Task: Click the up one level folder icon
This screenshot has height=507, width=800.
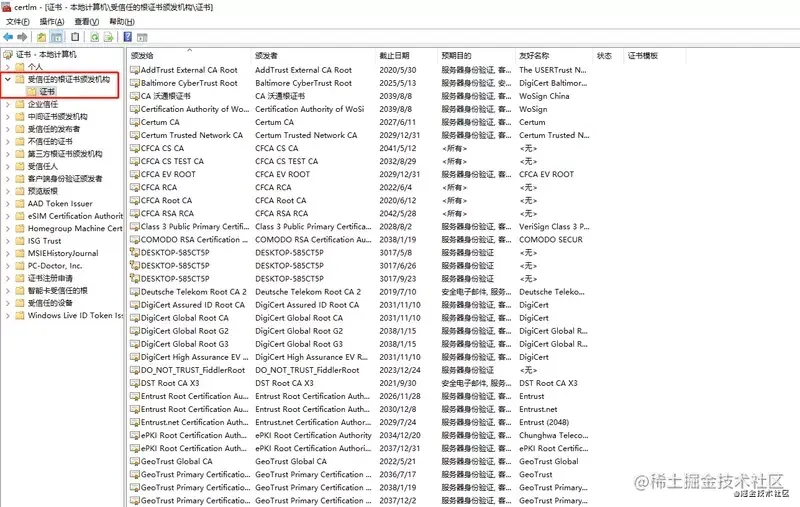Action: point(41,37)
